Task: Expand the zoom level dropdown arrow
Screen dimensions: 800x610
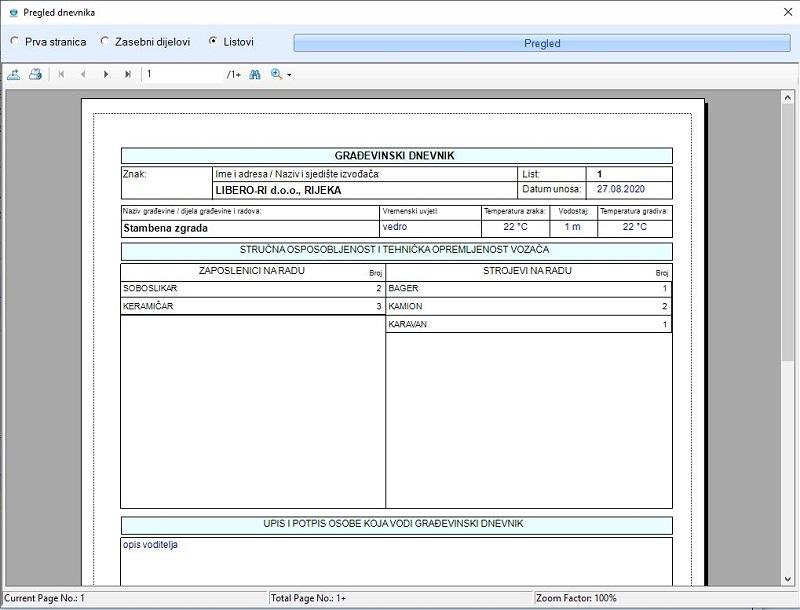Action: point(289,75)
